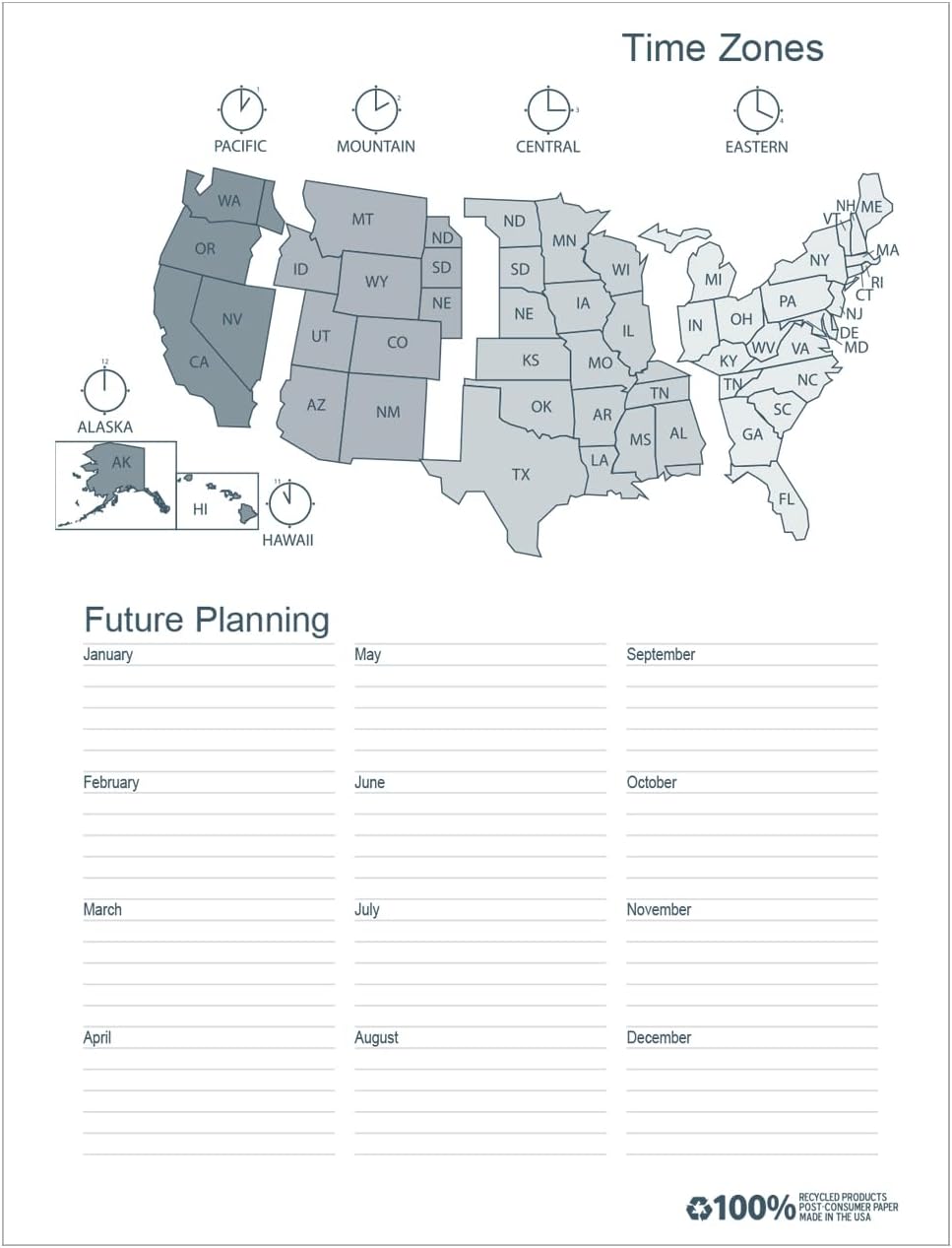Click the December planning heading
Image resolution: width=952 pixels, height=1248 pixels.
659,1038
